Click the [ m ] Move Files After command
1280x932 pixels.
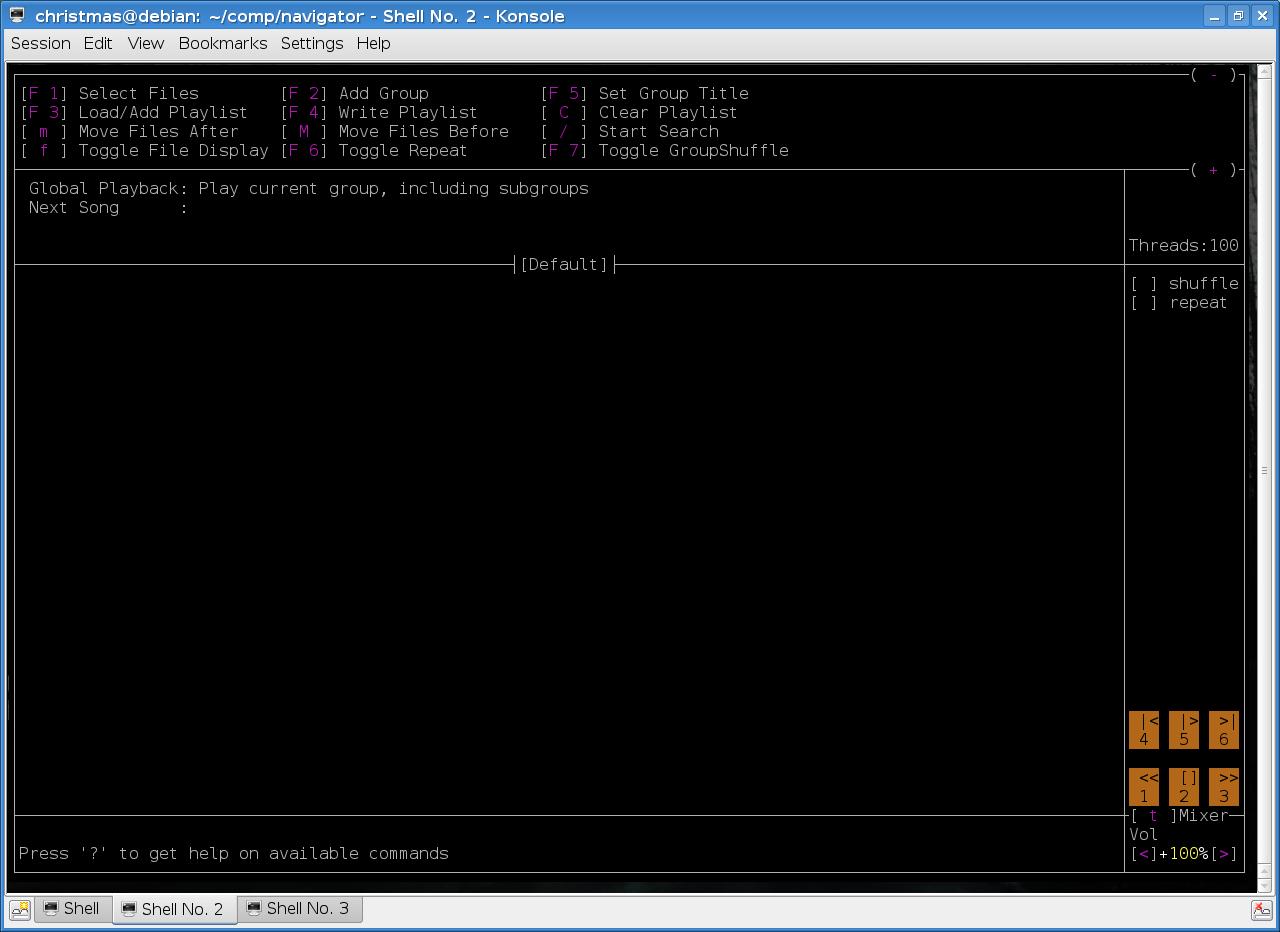tap(129, 131)
